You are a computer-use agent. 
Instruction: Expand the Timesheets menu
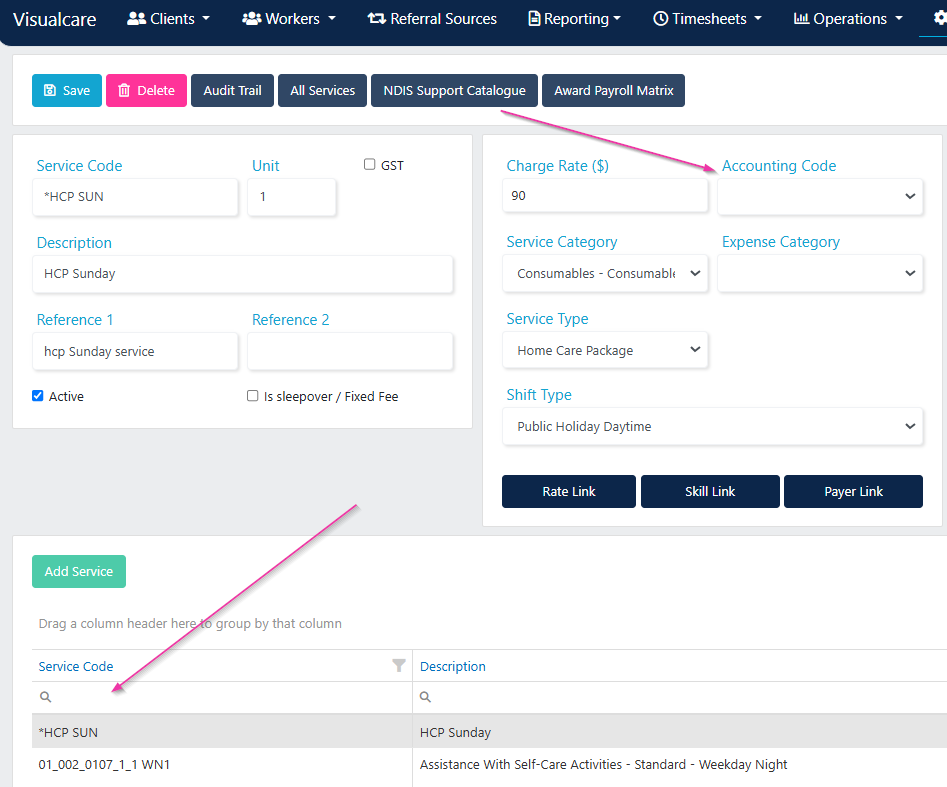[x=707, y=19]
